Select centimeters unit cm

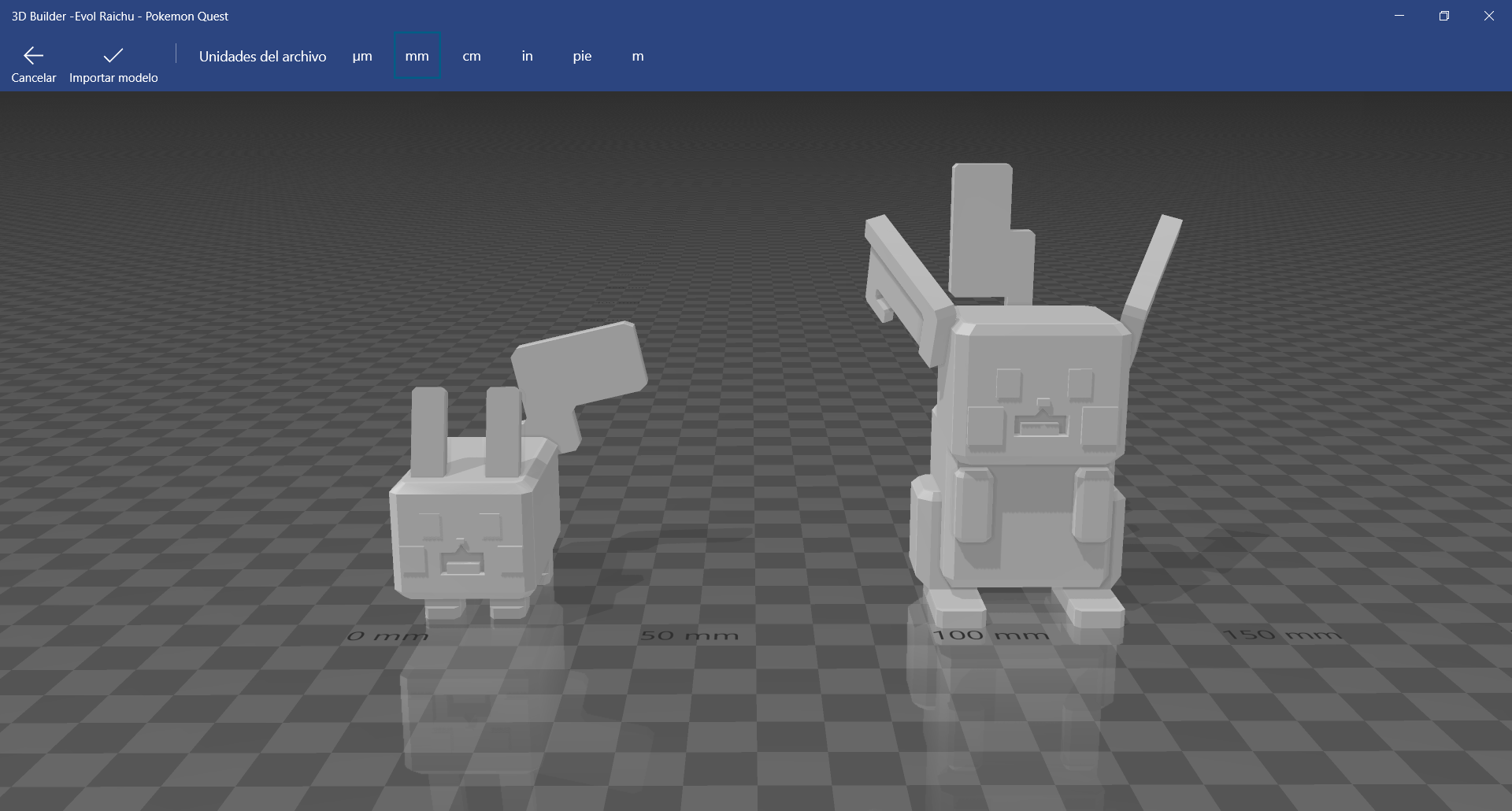tap(472, 56)
